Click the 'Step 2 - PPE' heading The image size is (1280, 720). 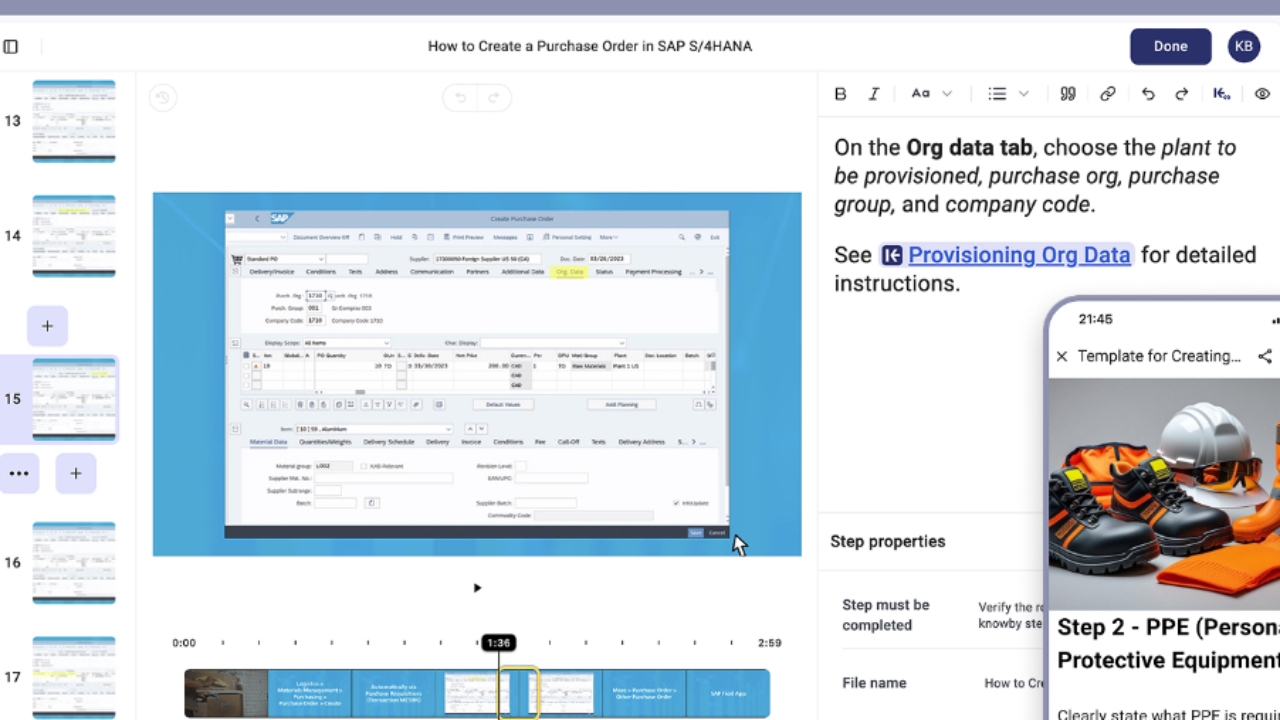point(1168,643)
